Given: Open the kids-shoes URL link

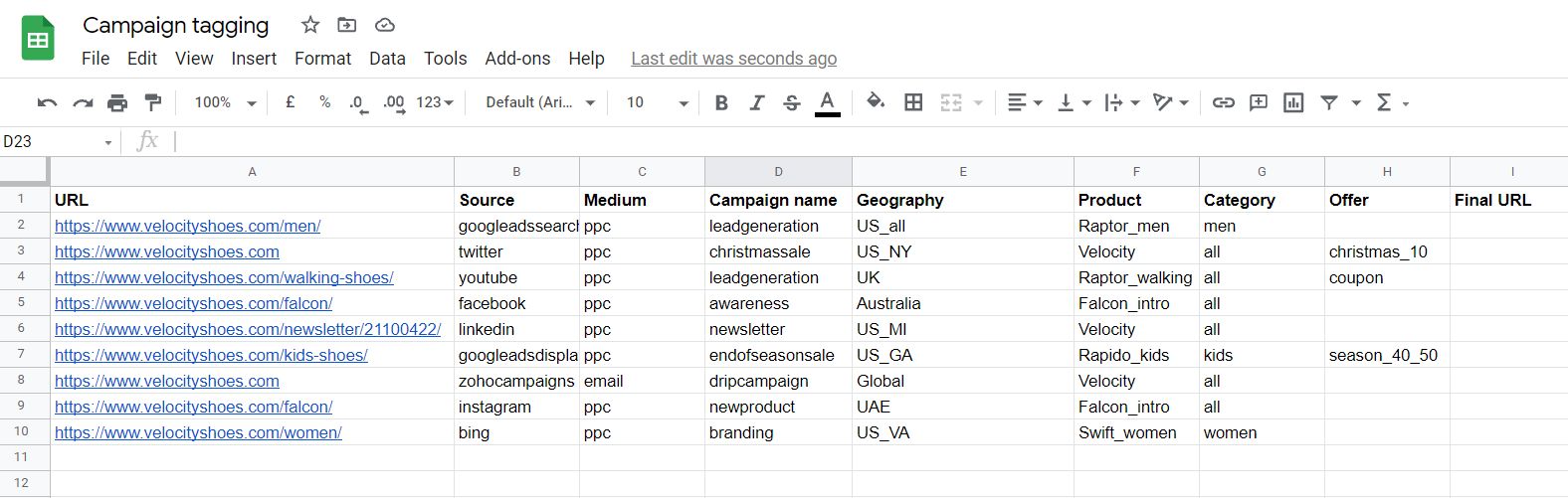Looking at the screenshot, I should coord(211,355).
